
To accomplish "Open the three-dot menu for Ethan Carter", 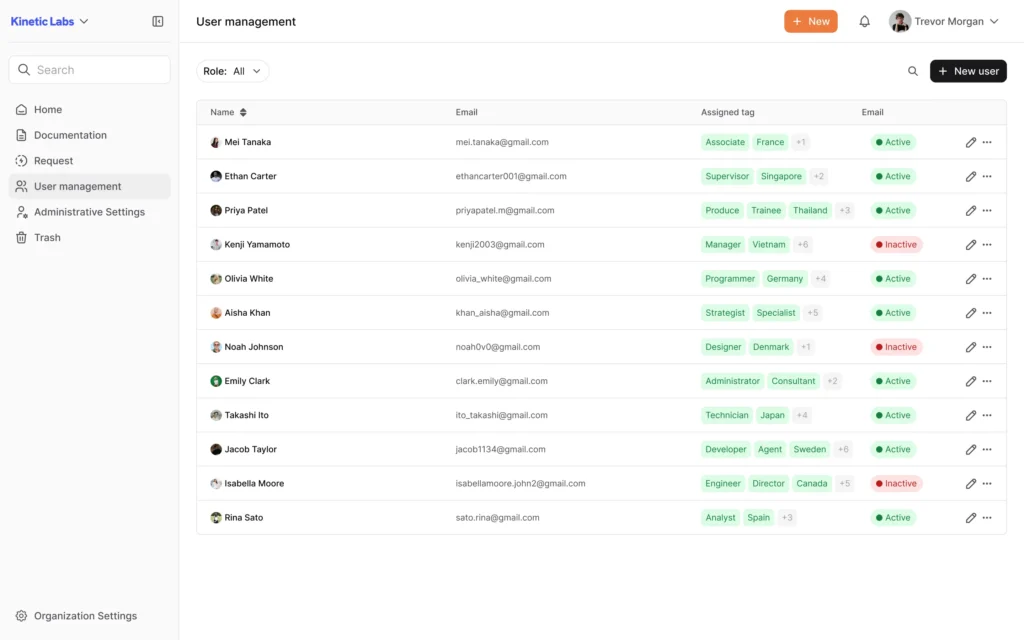I will coord(989,176).
